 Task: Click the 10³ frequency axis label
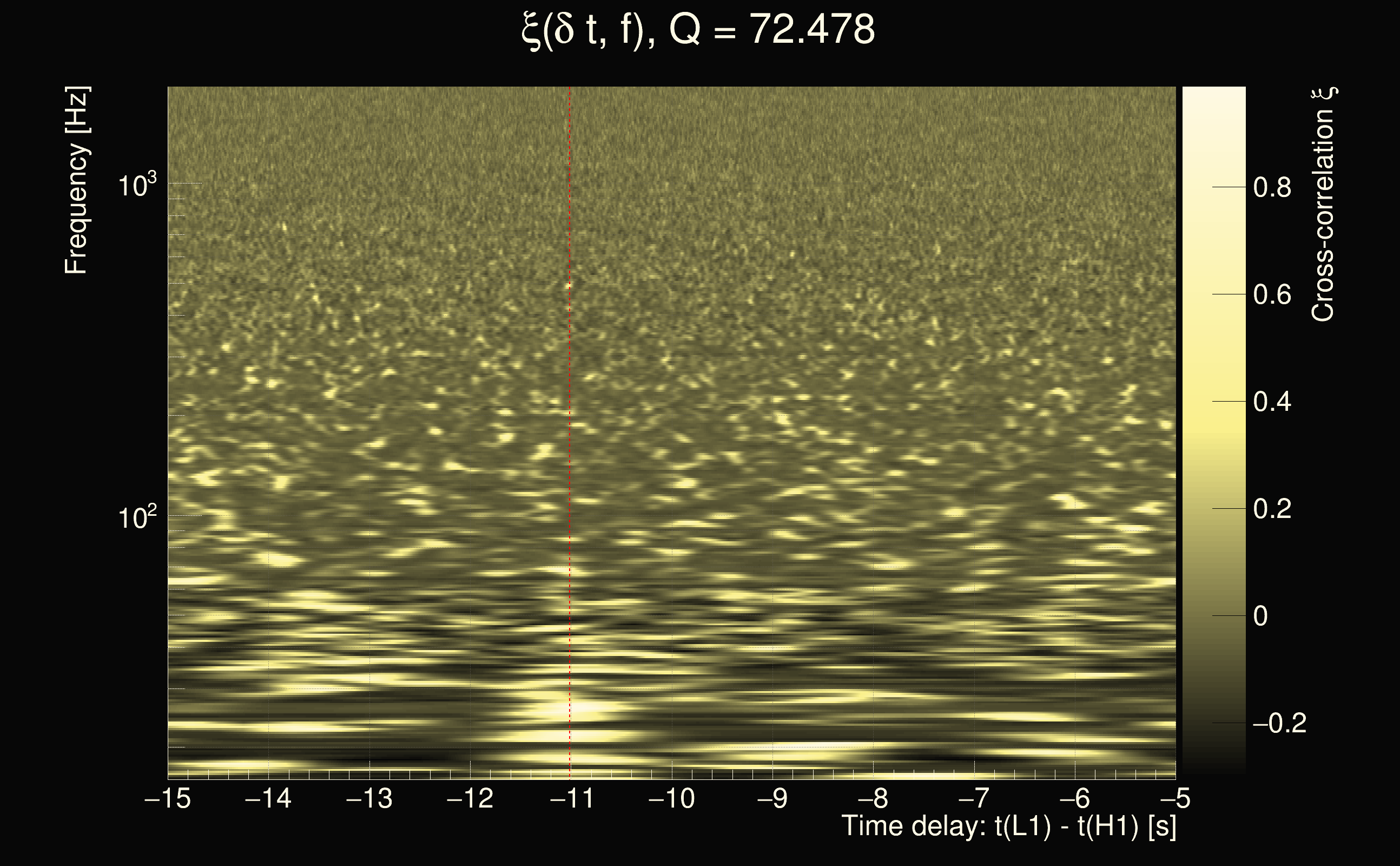[137, 185]
